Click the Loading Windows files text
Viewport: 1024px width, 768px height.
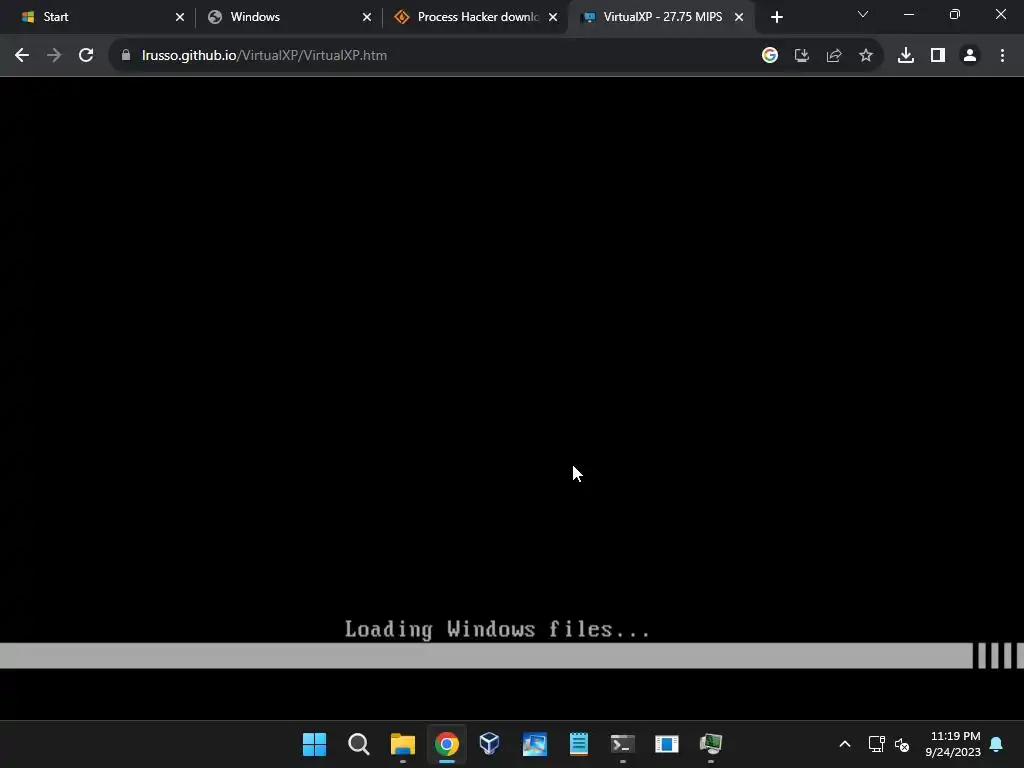pos(498,629)
